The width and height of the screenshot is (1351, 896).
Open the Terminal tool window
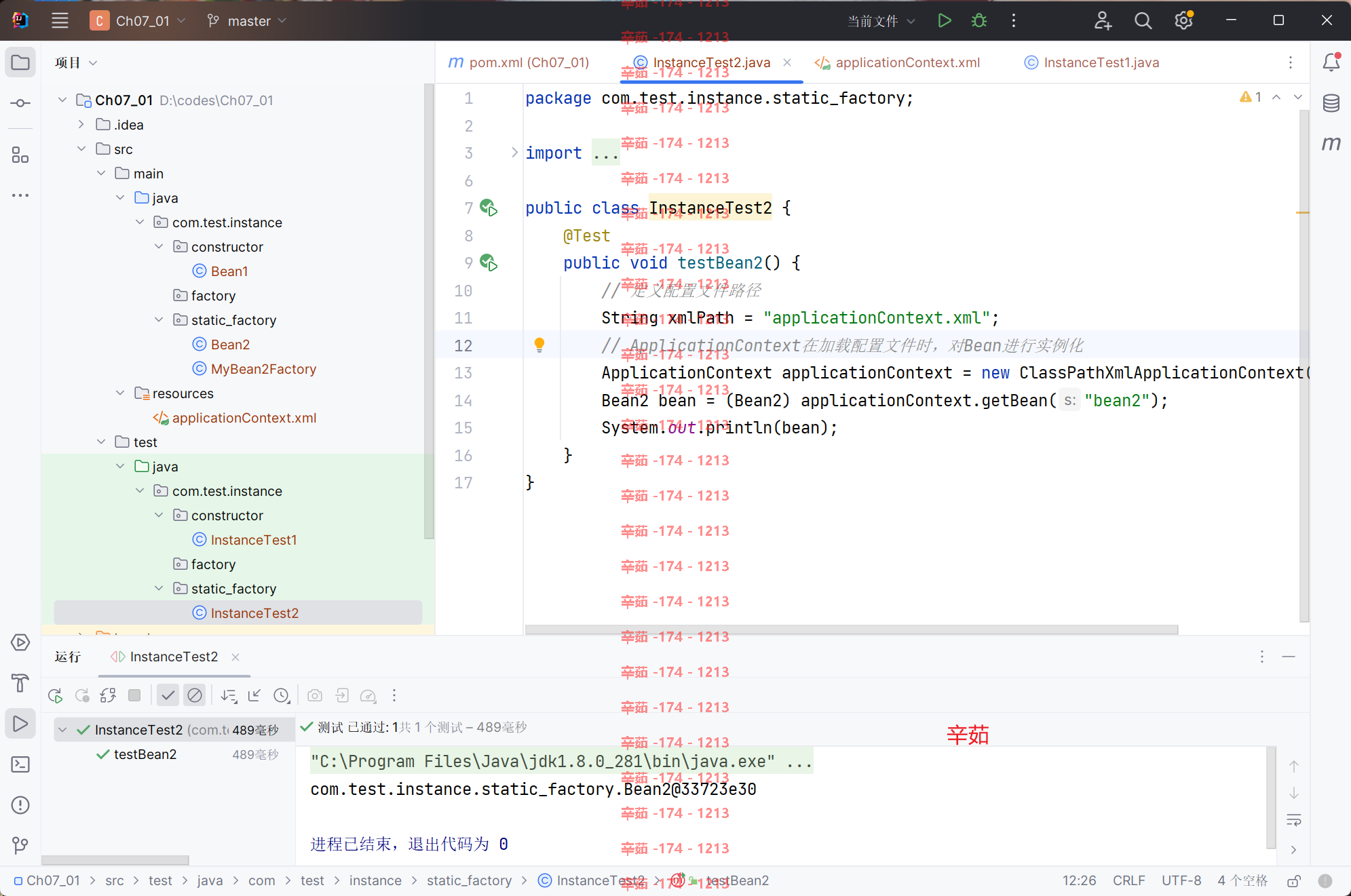click(x=20, y=764)
